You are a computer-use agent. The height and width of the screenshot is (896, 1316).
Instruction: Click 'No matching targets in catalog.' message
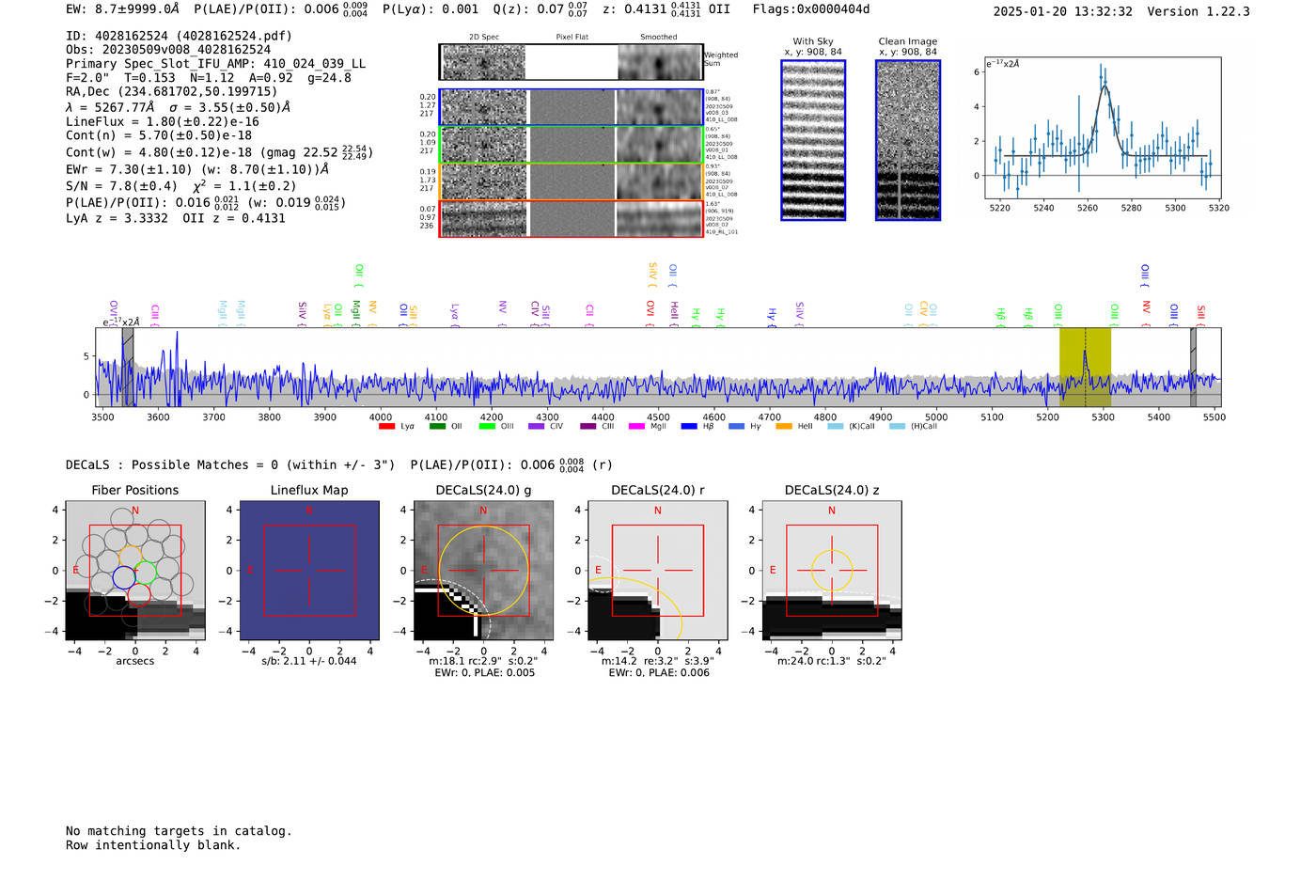tap(179, 831)
